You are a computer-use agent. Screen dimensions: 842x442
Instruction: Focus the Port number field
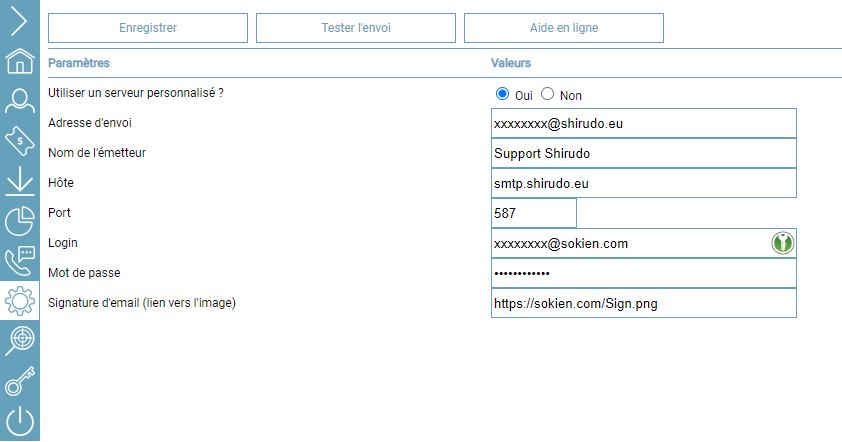coord(534,213)
